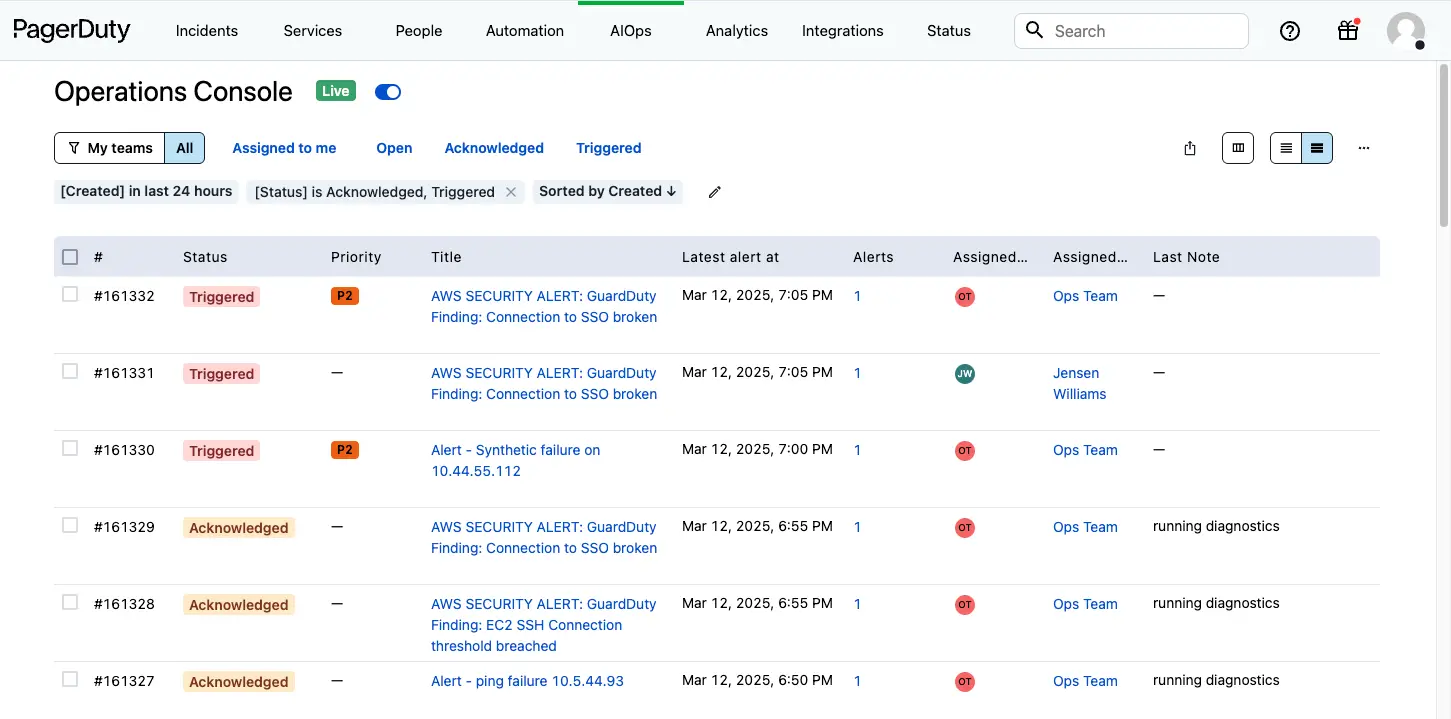Tick the checkbox for incident #161329
1451x719 pixels.
tap(70, 525)
